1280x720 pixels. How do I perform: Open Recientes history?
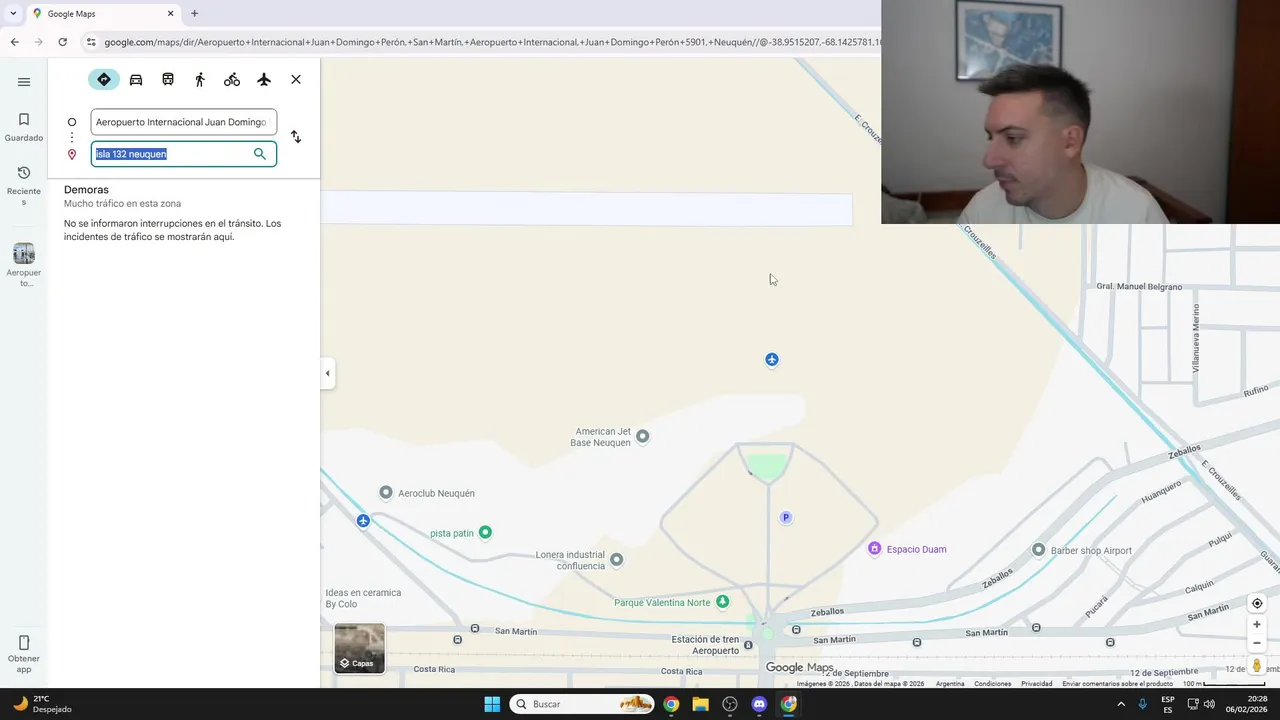click(24, 185)
